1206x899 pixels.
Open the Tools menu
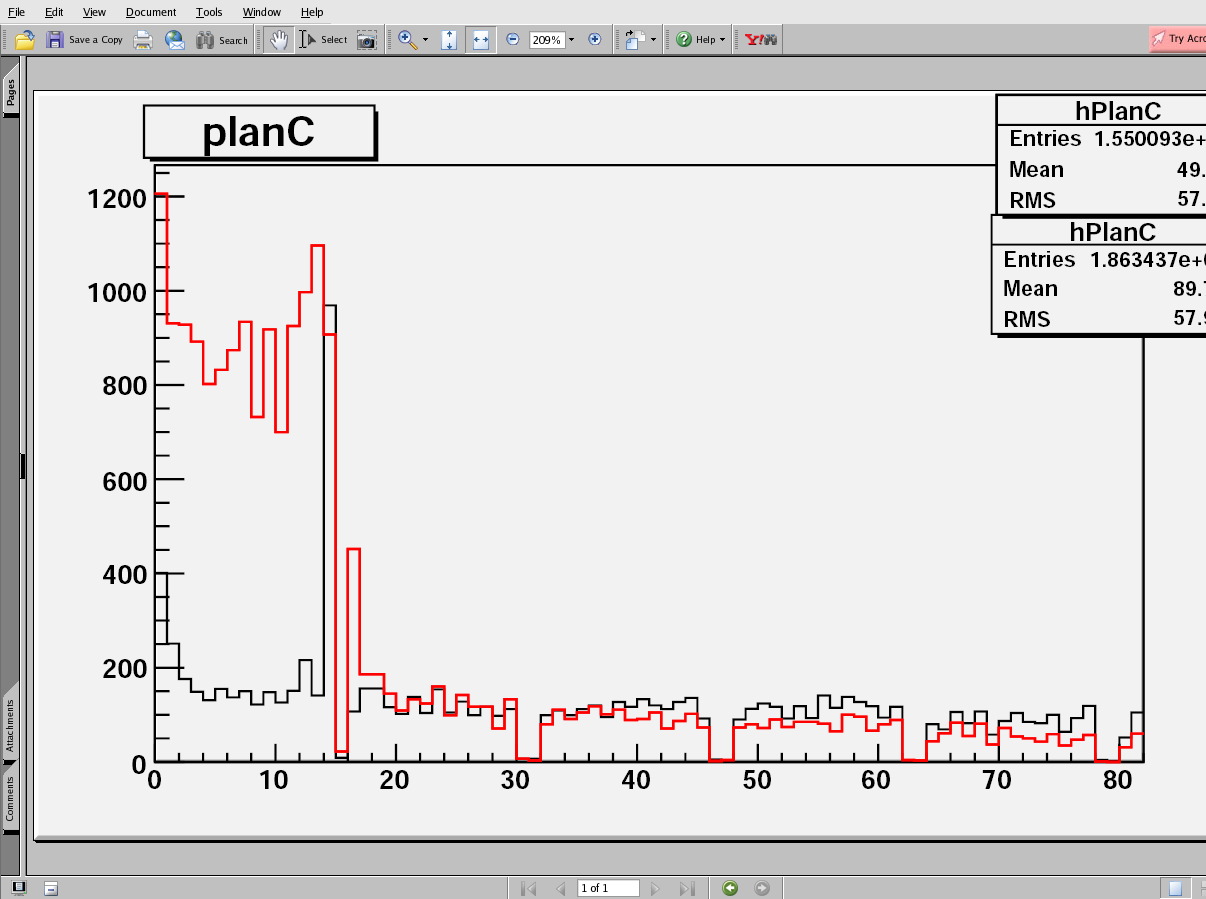[x=209, y=12]
